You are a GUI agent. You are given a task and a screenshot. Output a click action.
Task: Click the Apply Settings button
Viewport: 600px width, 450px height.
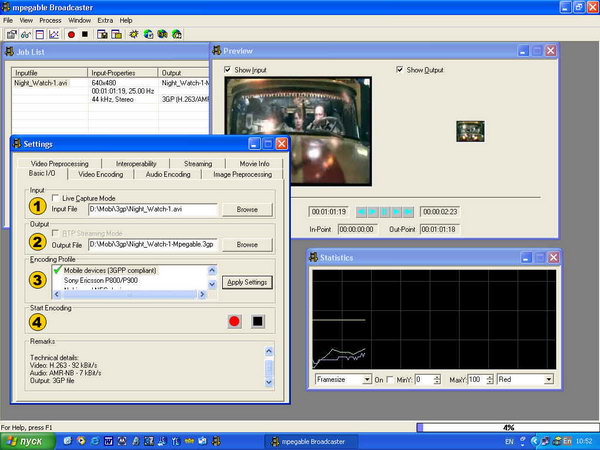[x=247, y=282]
